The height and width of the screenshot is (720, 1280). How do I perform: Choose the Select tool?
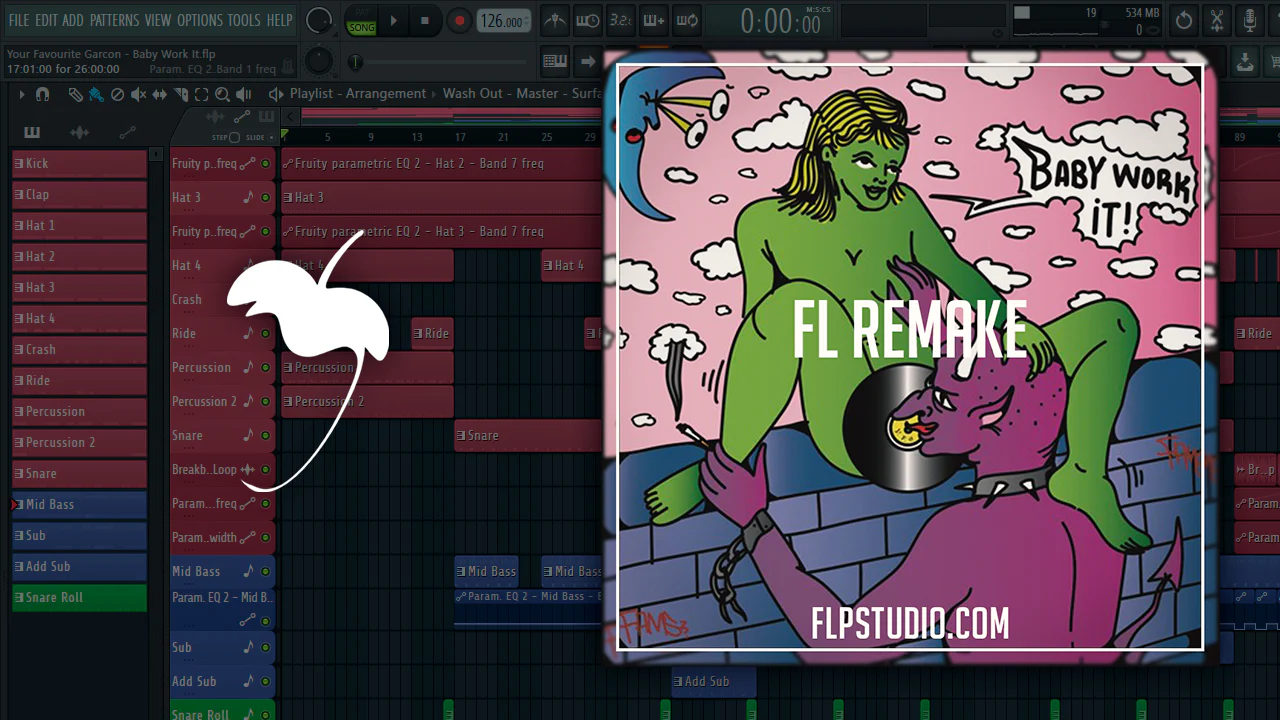tap(201, 94)
